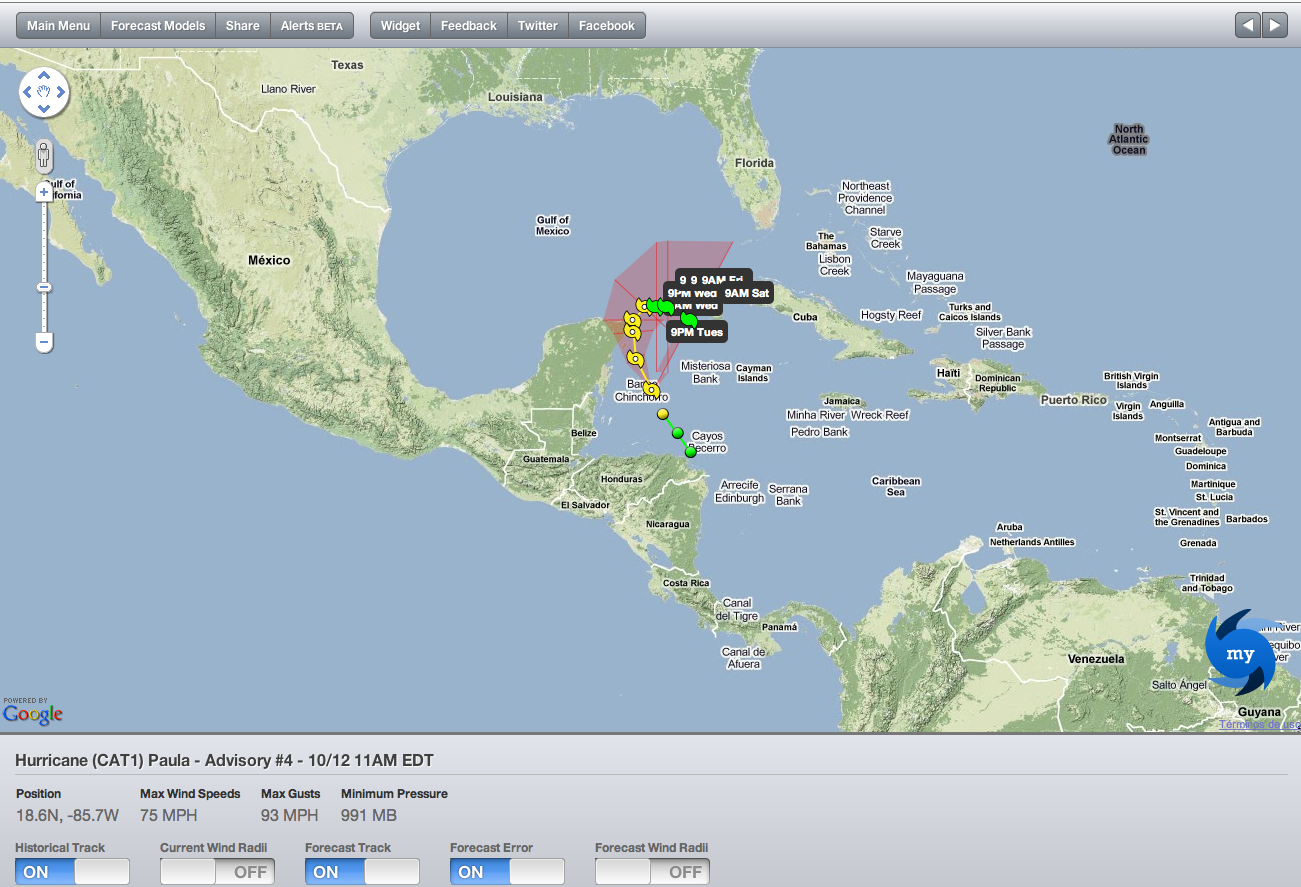Click the Max Wind Speeds label
Screen dimensions: 1301x887
(190, 794)
